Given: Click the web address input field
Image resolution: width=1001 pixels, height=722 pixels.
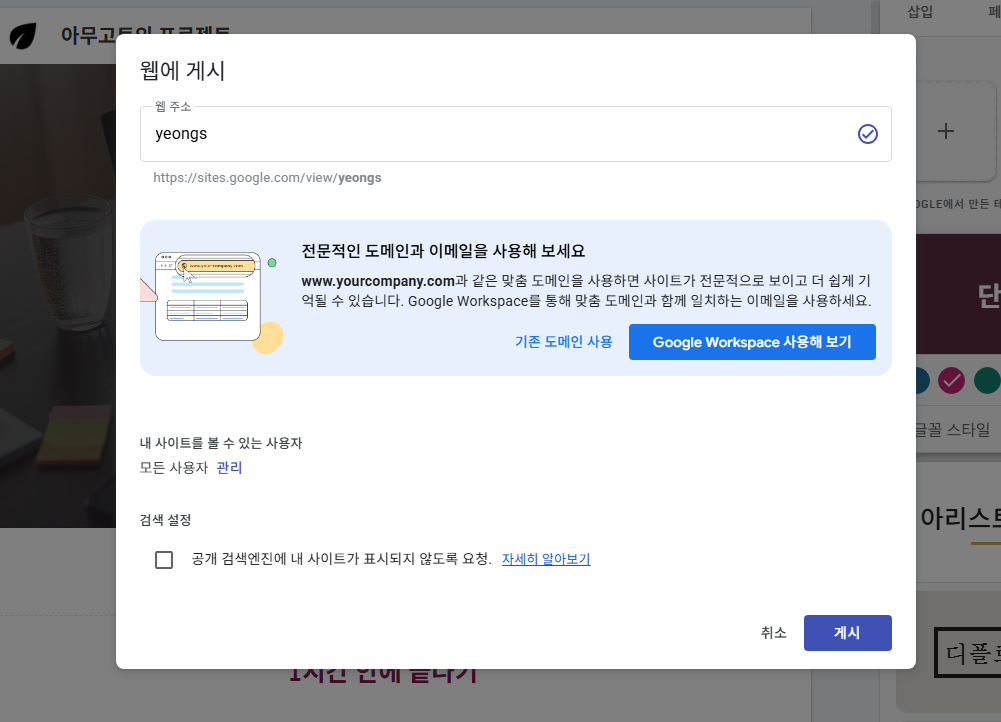Looking at the screenshot, I should coord(515,134).
